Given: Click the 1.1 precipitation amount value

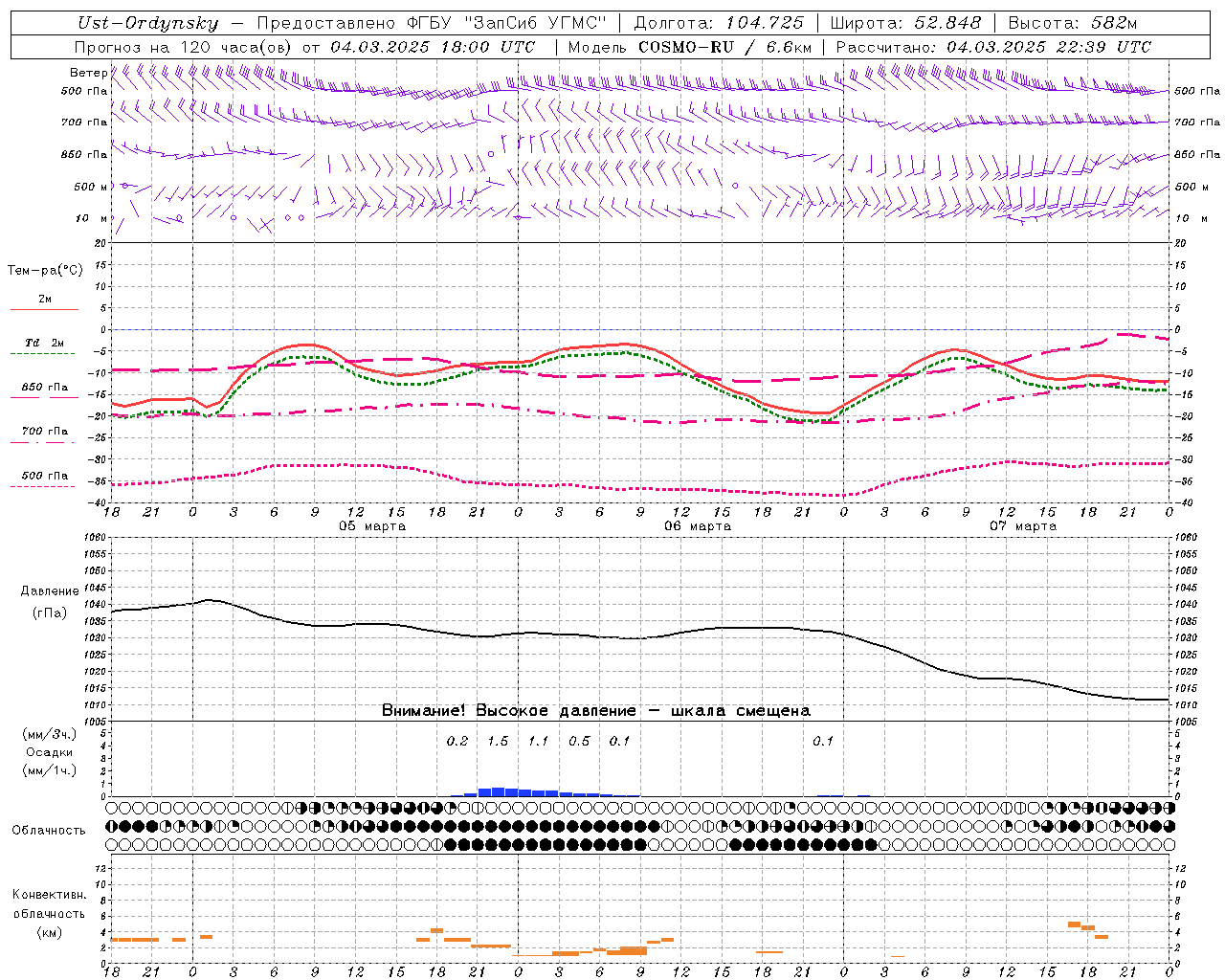Looking at the screenshot, I should (x=539, y=741).
